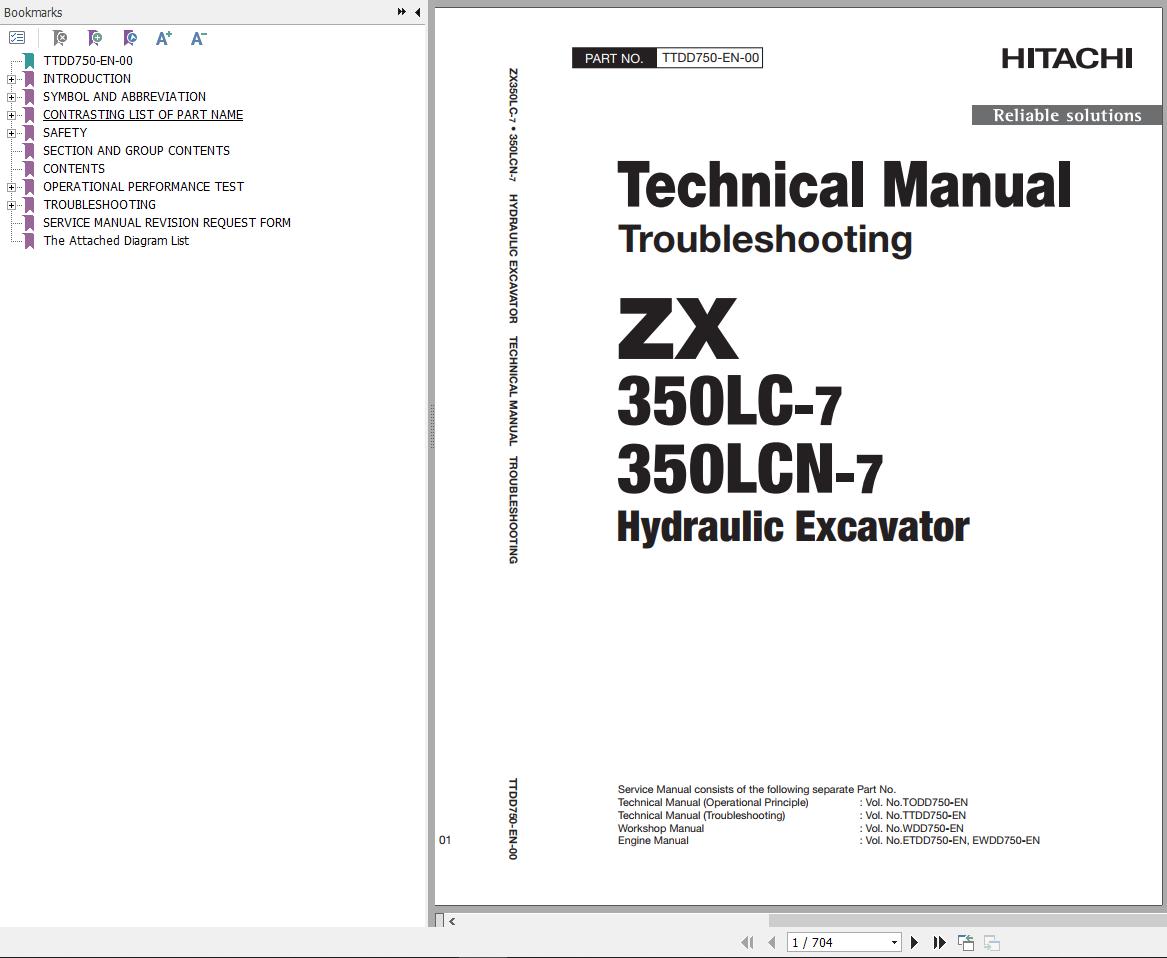Go to next view icon in bottom bar
This screenshot has height=958, width=1167.
991,942
